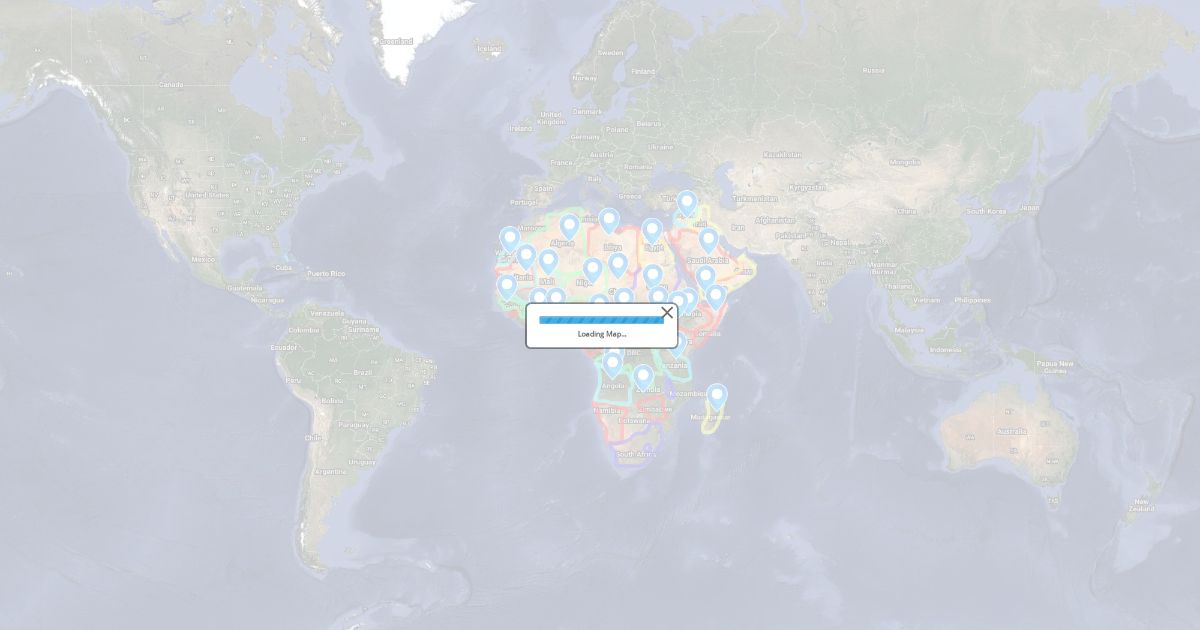Click the 'Indonesia' map label
Screen dimensions: 1200x630
[x=945, y=350]
